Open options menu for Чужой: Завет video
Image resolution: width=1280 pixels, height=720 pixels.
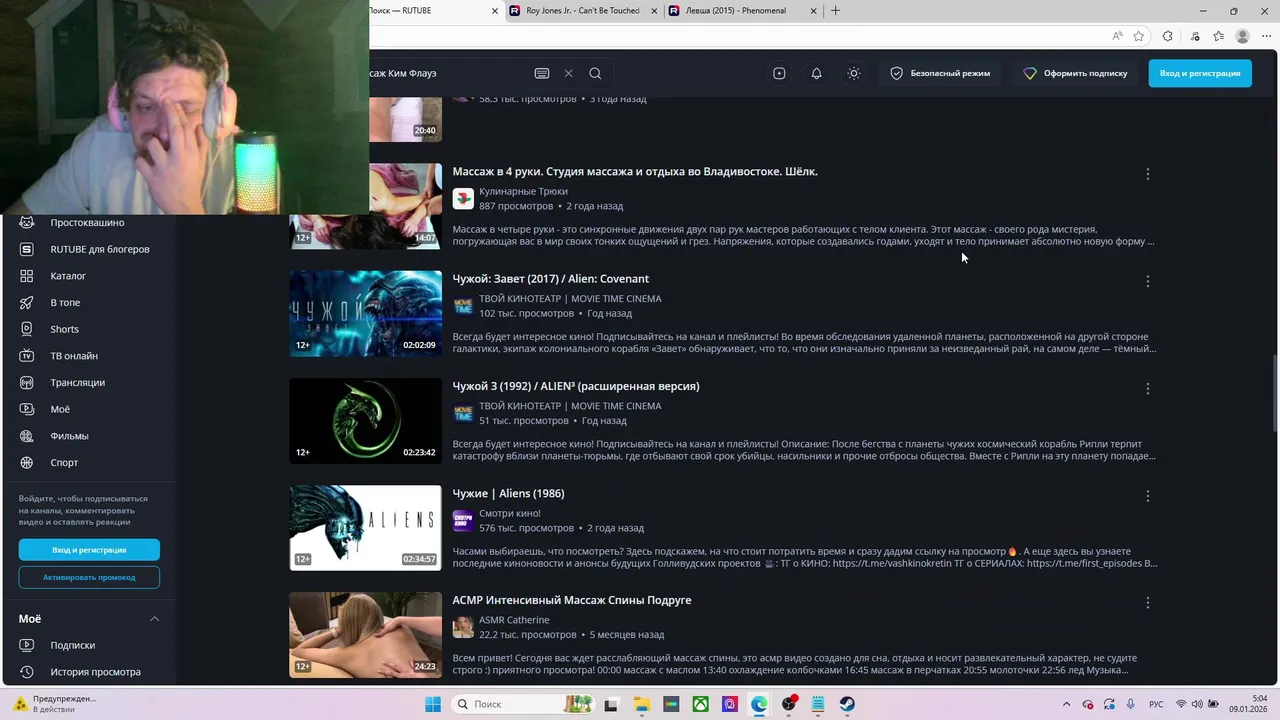tap(1147, 281)
